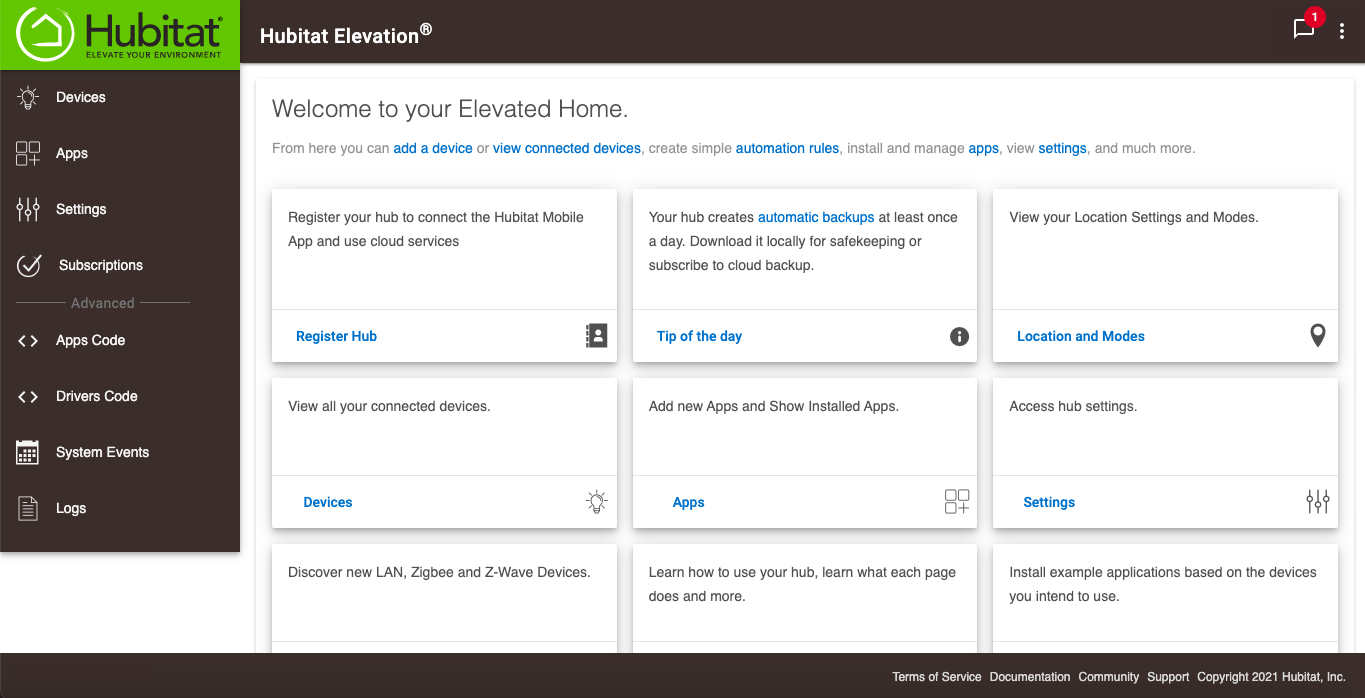
Task: Click the Apps link on the card
Action: tap(688, 502)
